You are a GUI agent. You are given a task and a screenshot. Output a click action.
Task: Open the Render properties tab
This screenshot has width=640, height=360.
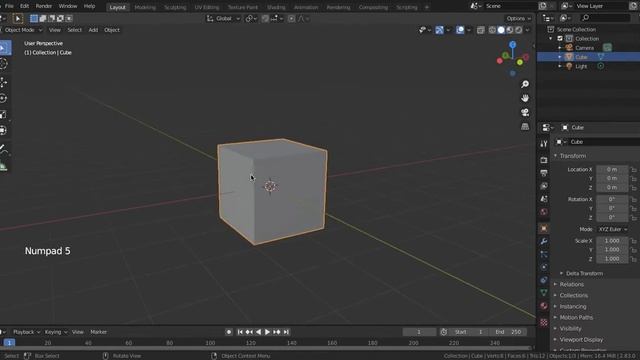(x=544, y=160)
